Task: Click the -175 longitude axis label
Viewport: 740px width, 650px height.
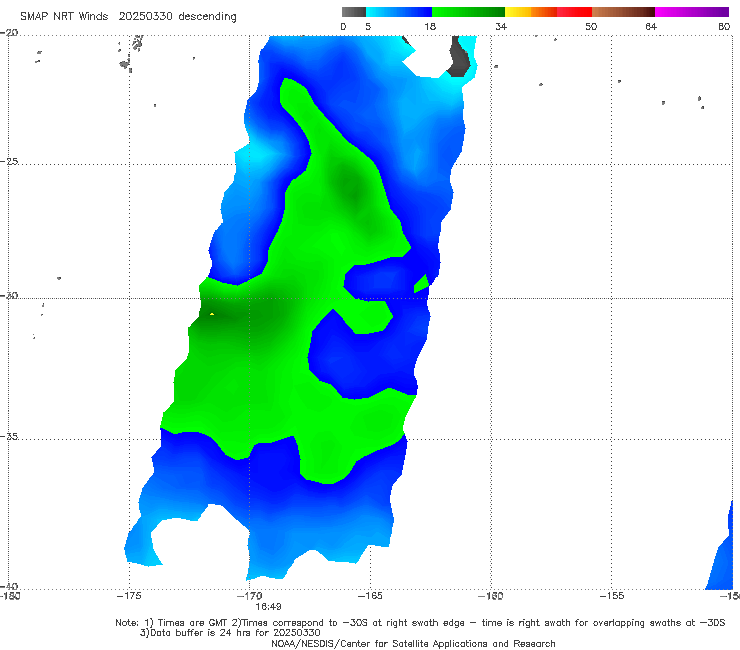Action: [129, 596]
